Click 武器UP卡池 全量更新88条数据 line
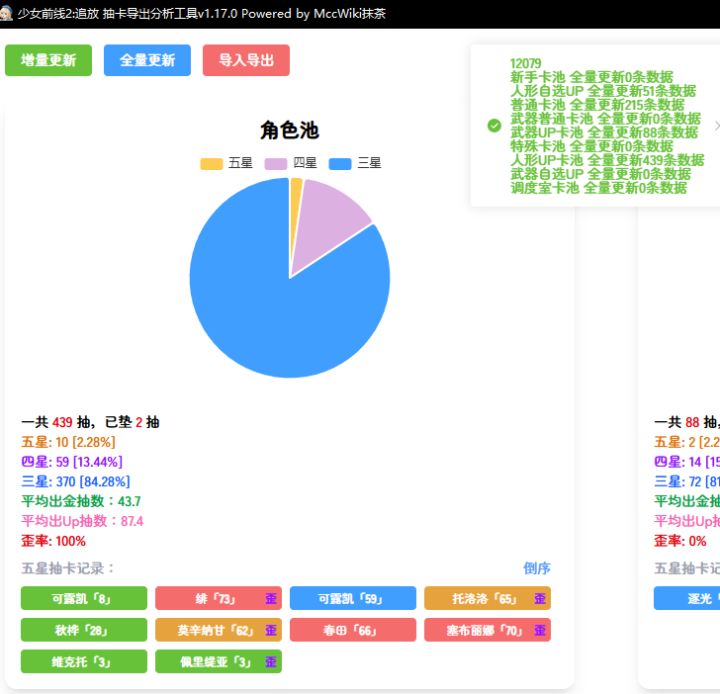The image size is (720, 694). click(x=604, y=132)
